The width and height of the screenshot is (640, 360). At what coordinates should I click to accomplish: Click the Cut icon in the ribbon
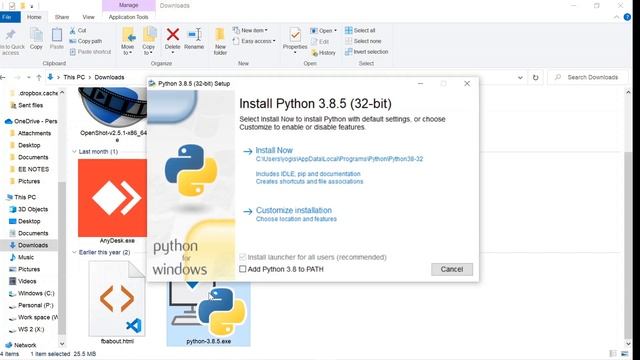73,31
